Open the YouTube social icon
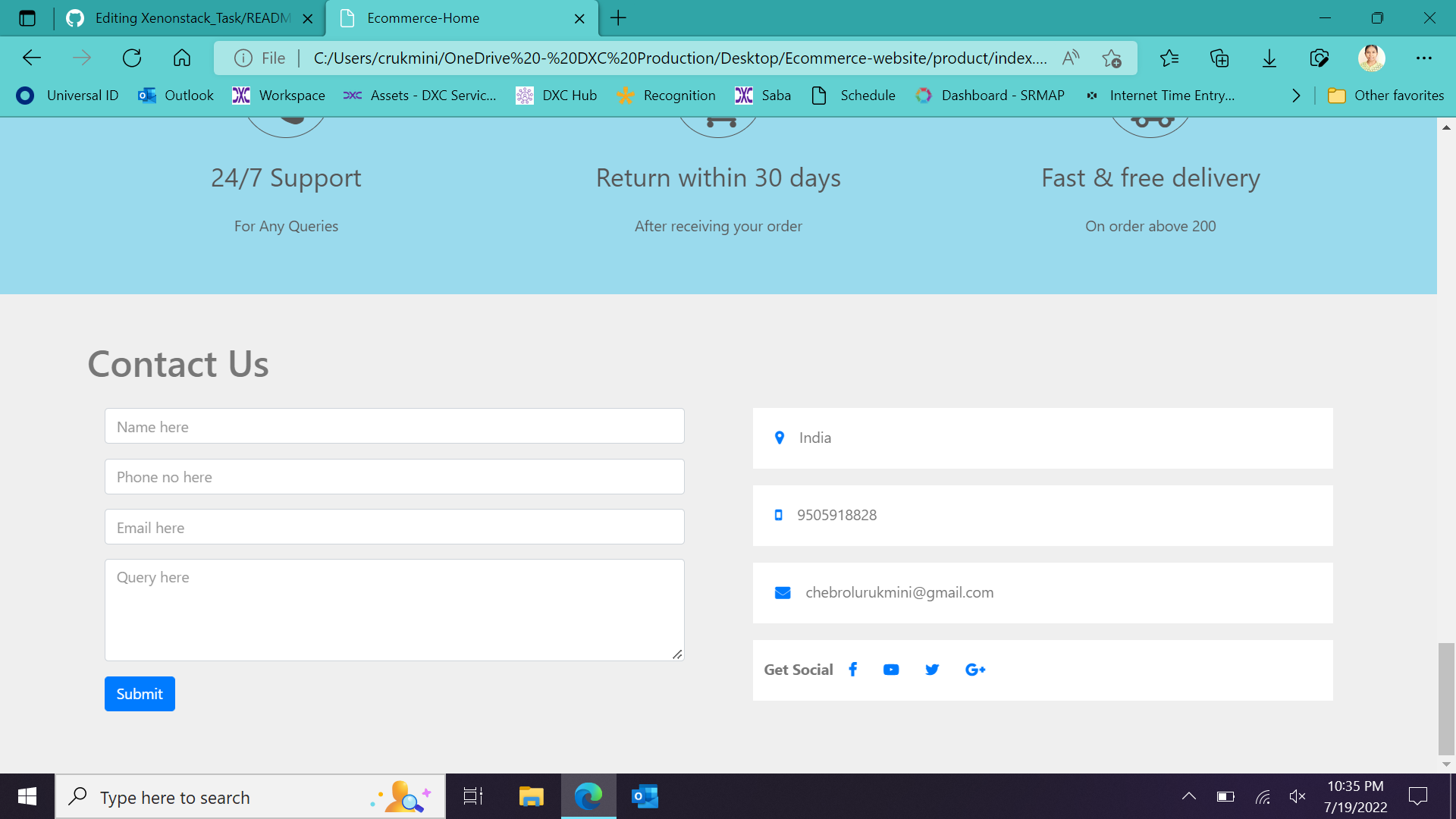Image resolution: width=1456 pixels, height=819 pixels. 890,670
